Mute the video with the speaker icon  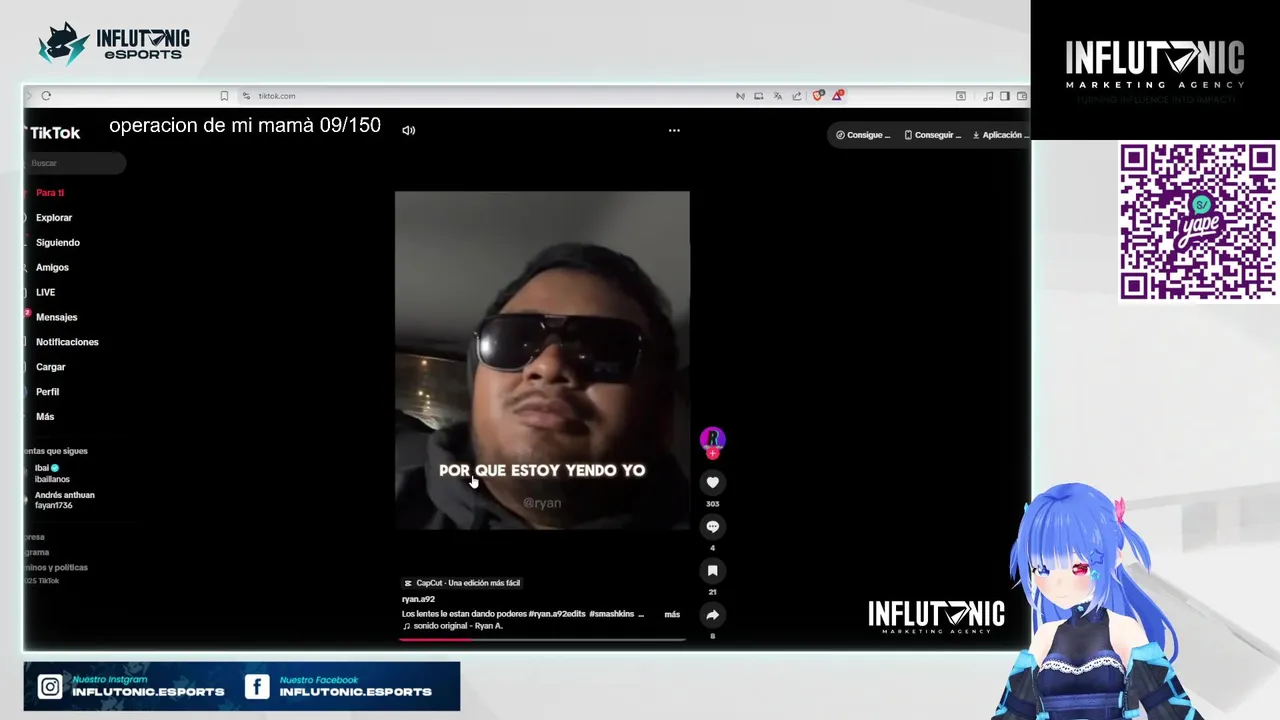pyautogui.click(x=408, y=130)
